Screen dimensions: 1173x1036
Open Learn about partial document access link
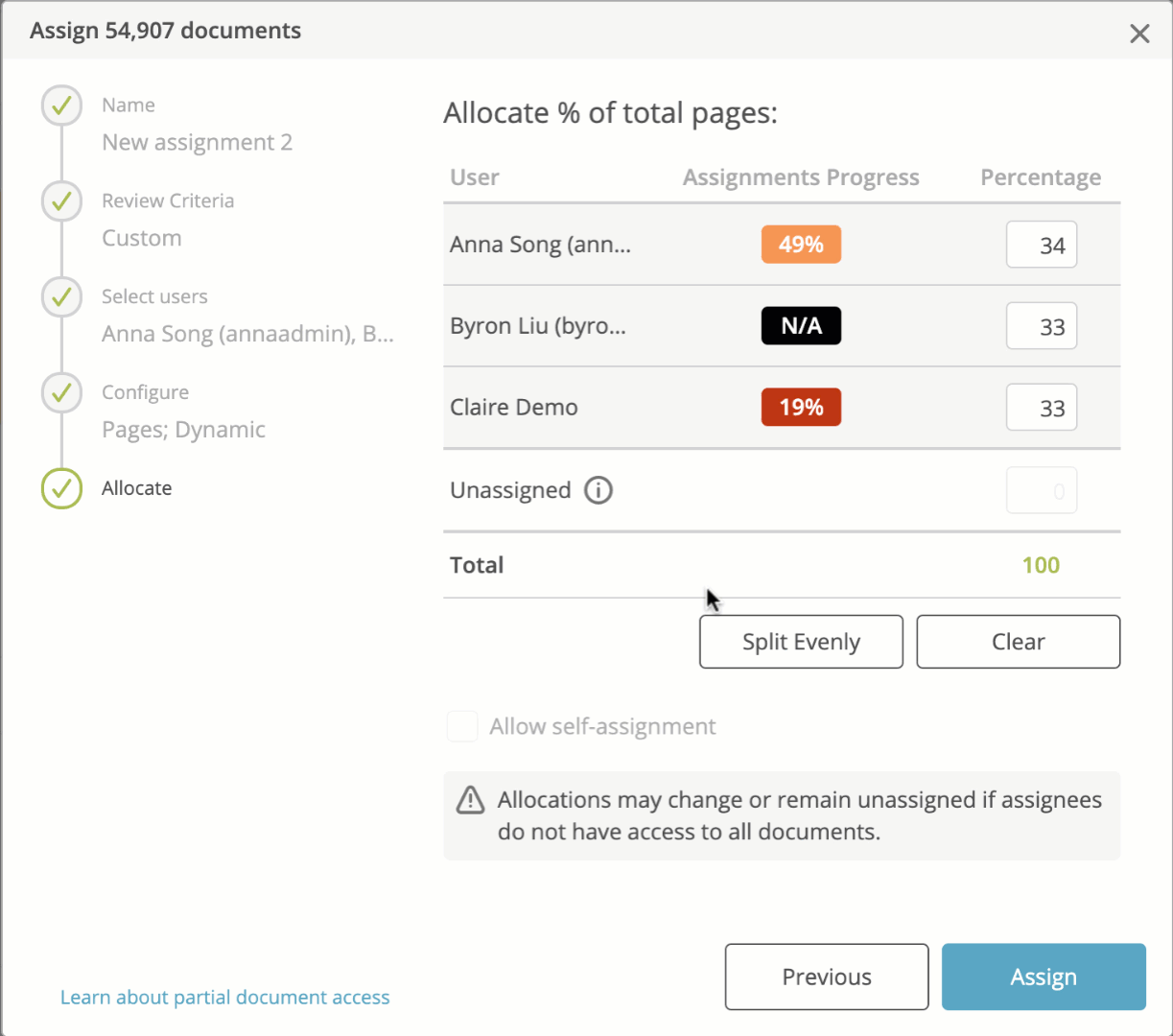[225, 998]
